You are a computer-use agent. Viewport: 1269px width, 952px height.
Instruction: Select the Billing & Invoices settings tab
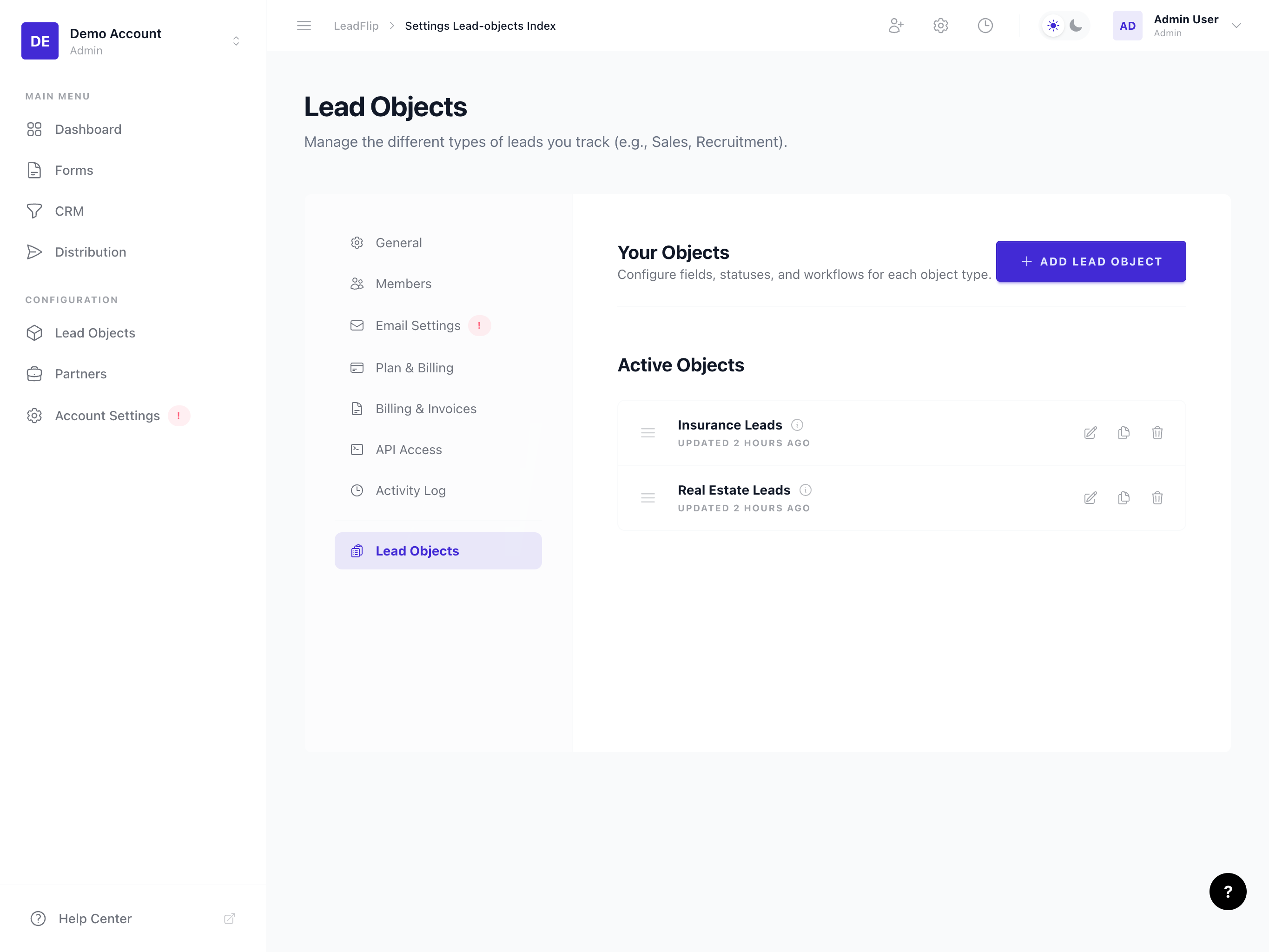click(x=426, y=408)
